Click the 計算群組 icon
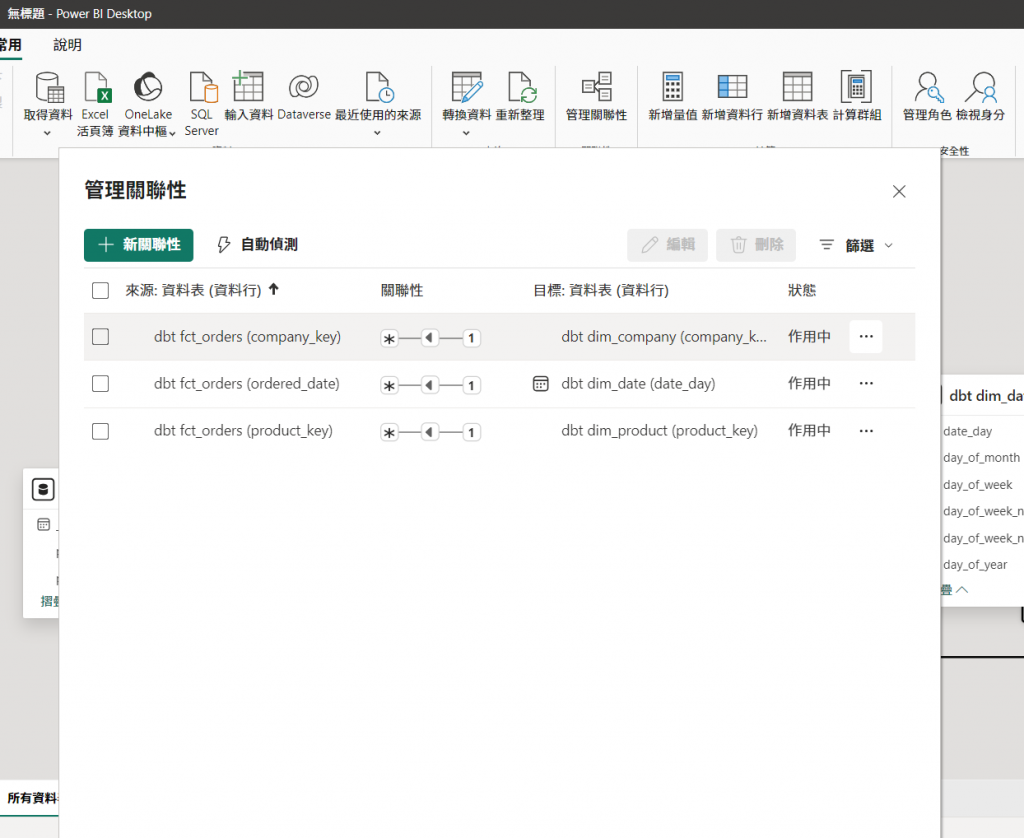Image resolution: width=1024 pixels, height=838 pixels. pos(856,87)
